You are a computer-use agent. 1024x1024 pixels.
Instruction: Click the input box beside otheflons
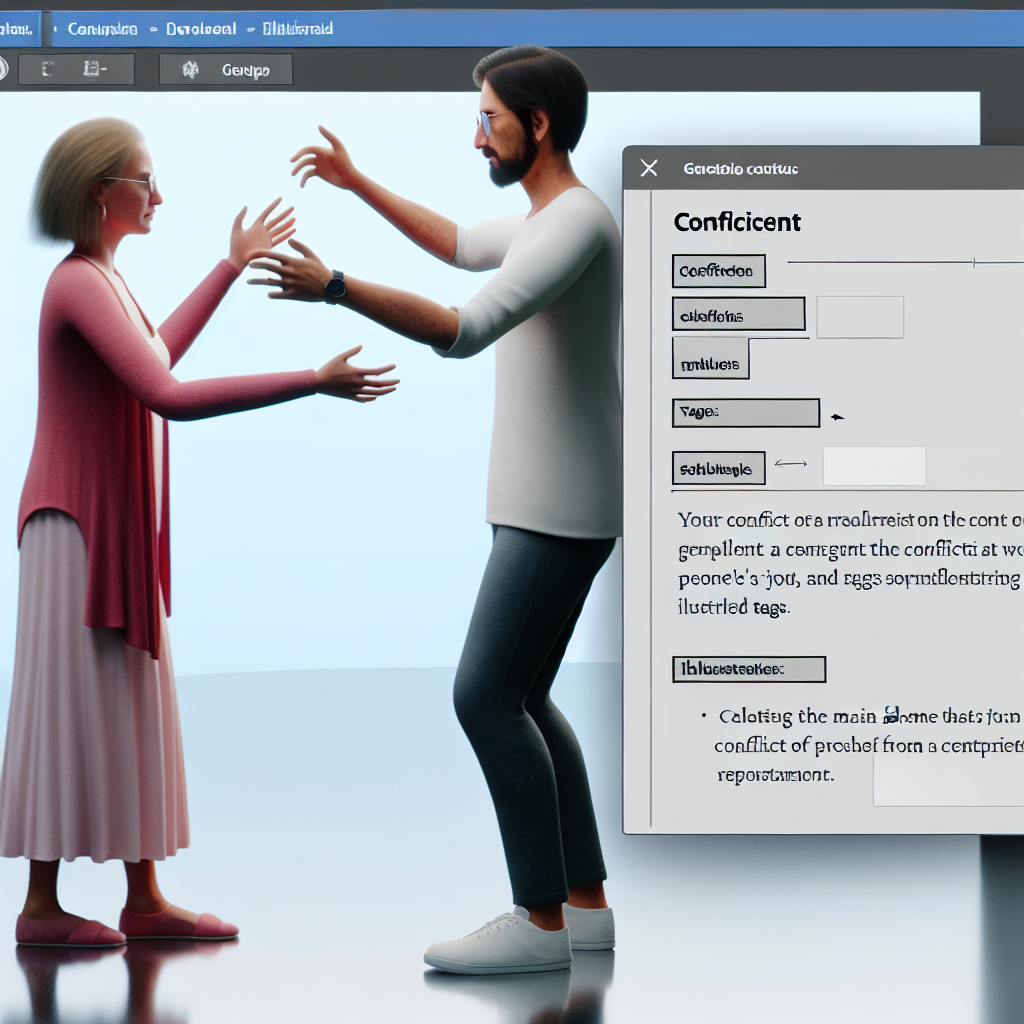[x=860, y=317]
